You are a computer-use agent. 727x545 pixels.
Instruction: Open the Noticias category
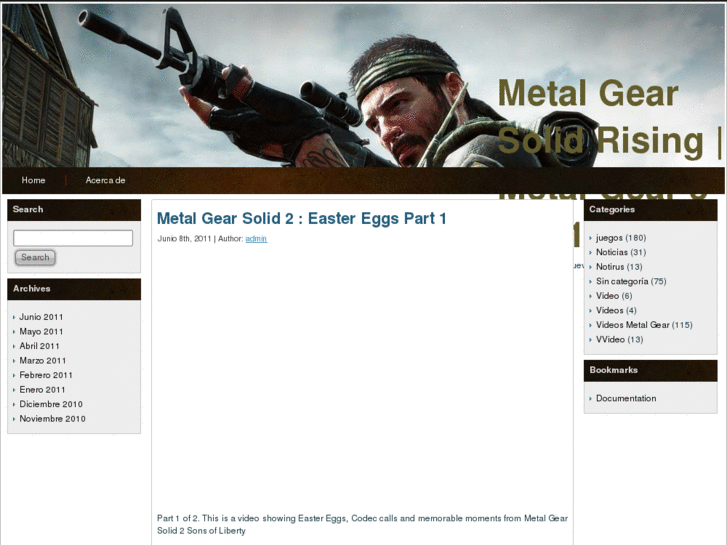612,252
